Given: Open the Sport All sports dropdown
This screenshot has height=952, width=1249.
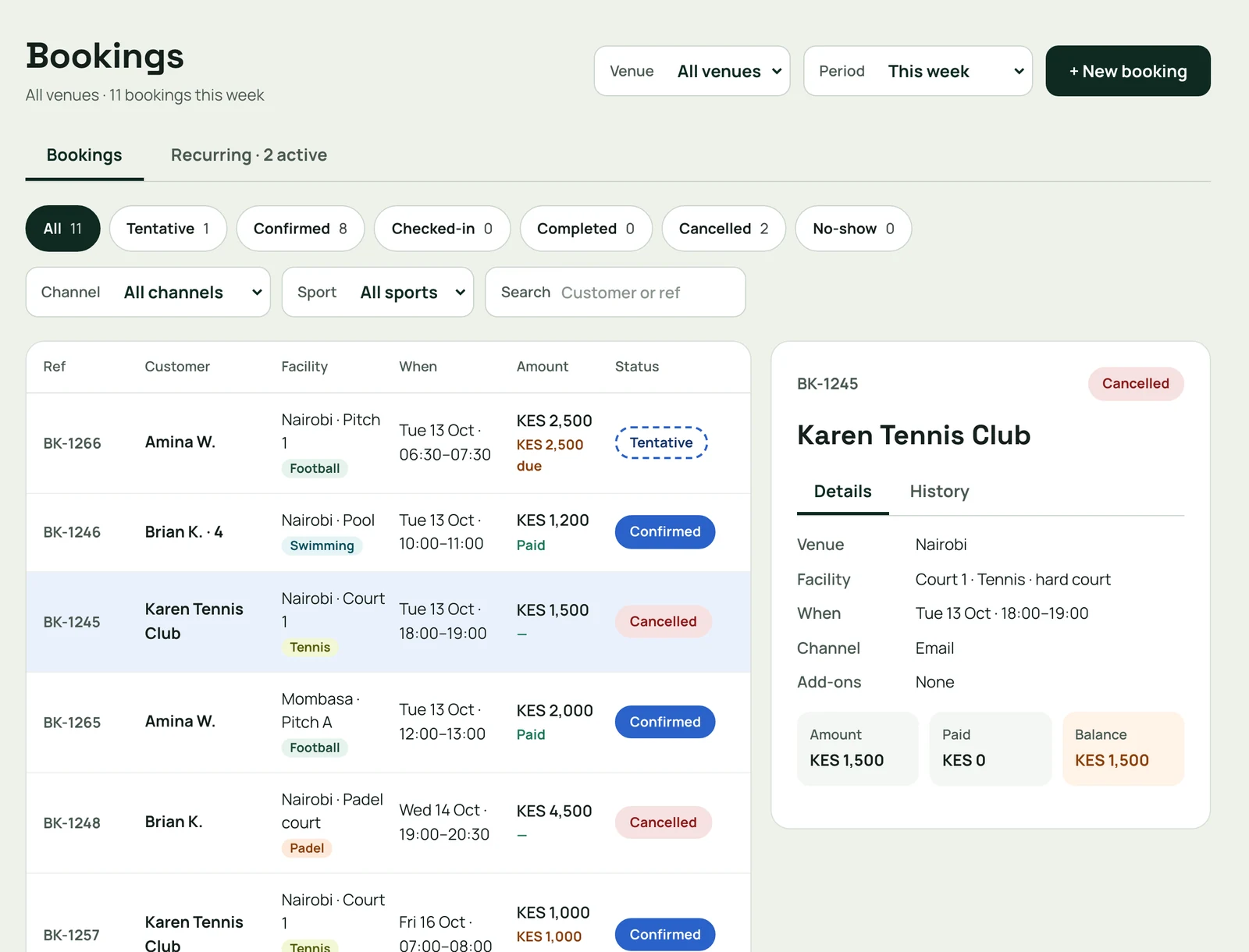Looking at the screenshot, I should click(x=378, y=293).
